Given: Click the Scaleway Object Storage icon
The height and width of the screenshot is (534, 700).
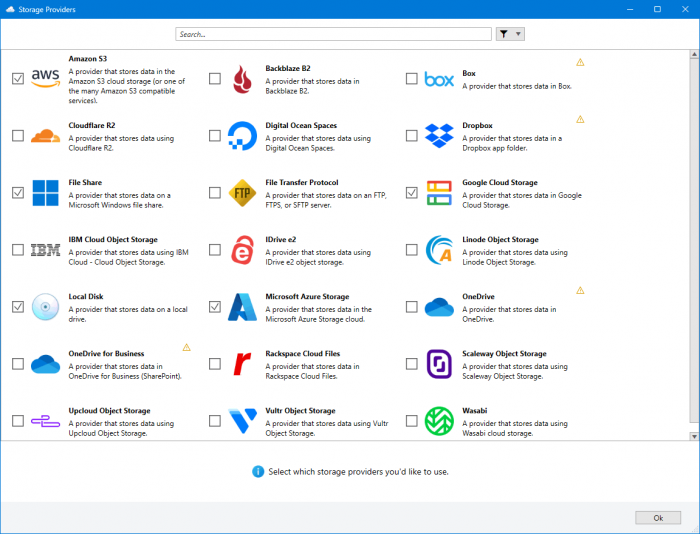Looking at the screenshot, I should 439,363.
